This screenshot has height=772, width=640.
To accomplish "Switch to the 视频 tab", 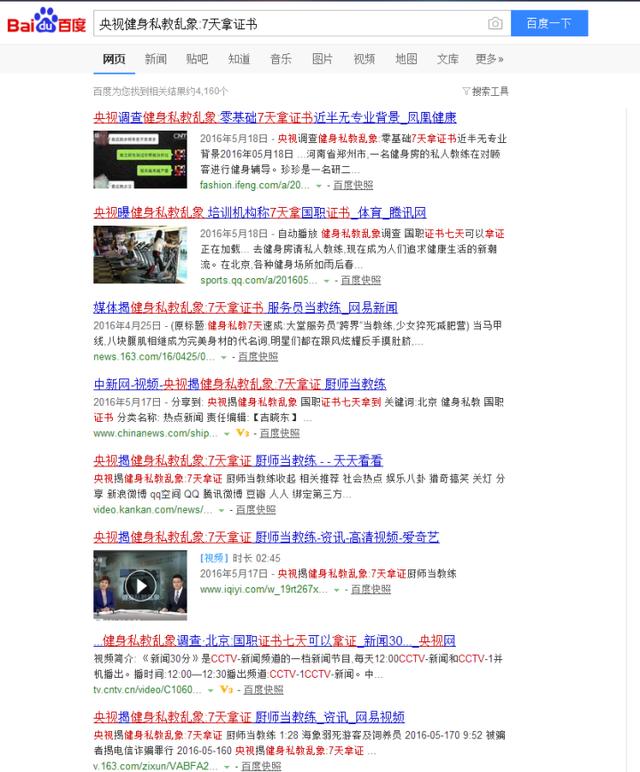I will point(364,59).
